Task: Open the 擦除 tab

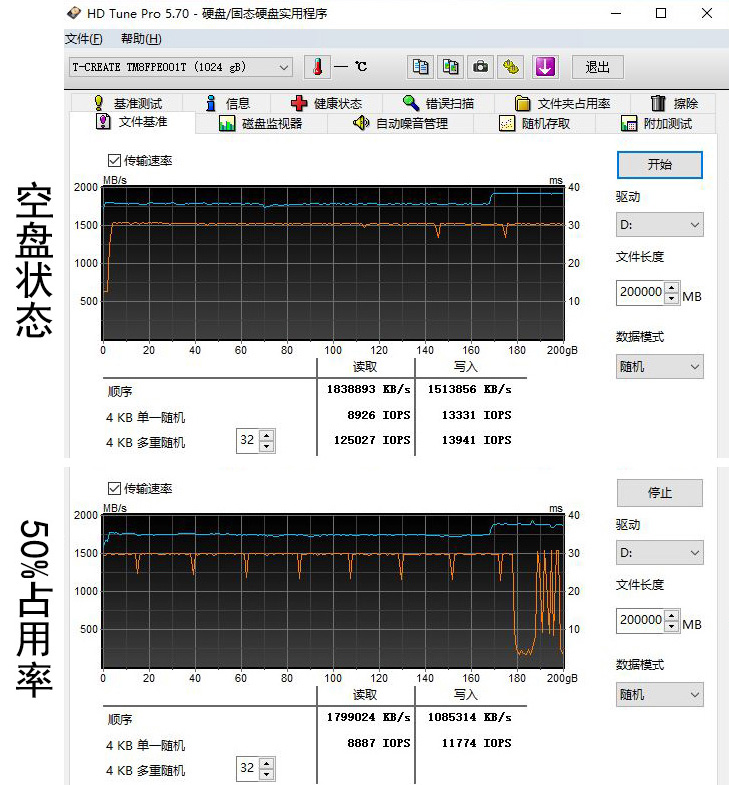Action: point(674,103)
